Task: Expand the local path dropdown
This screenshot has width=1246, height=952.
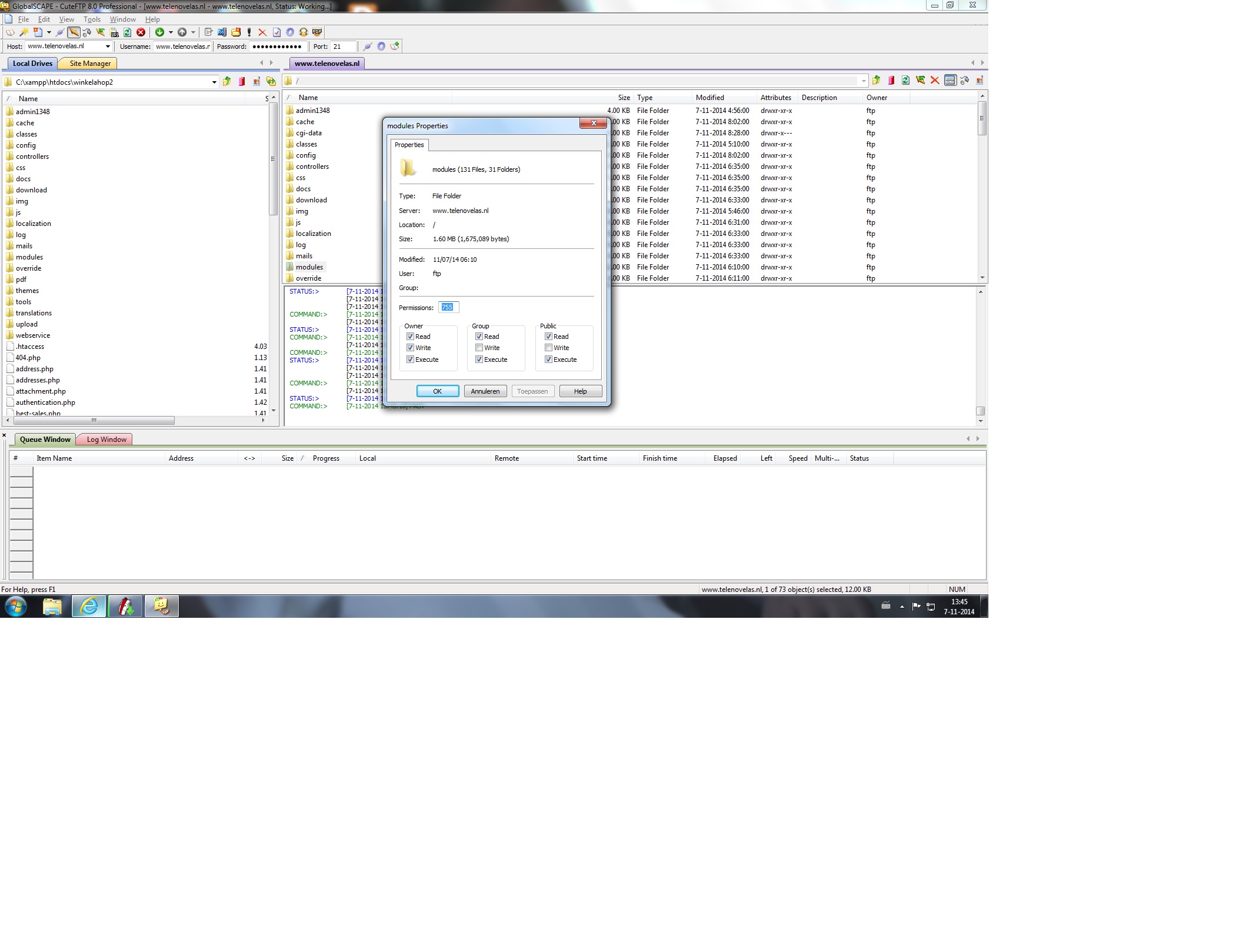Action: 214,82
